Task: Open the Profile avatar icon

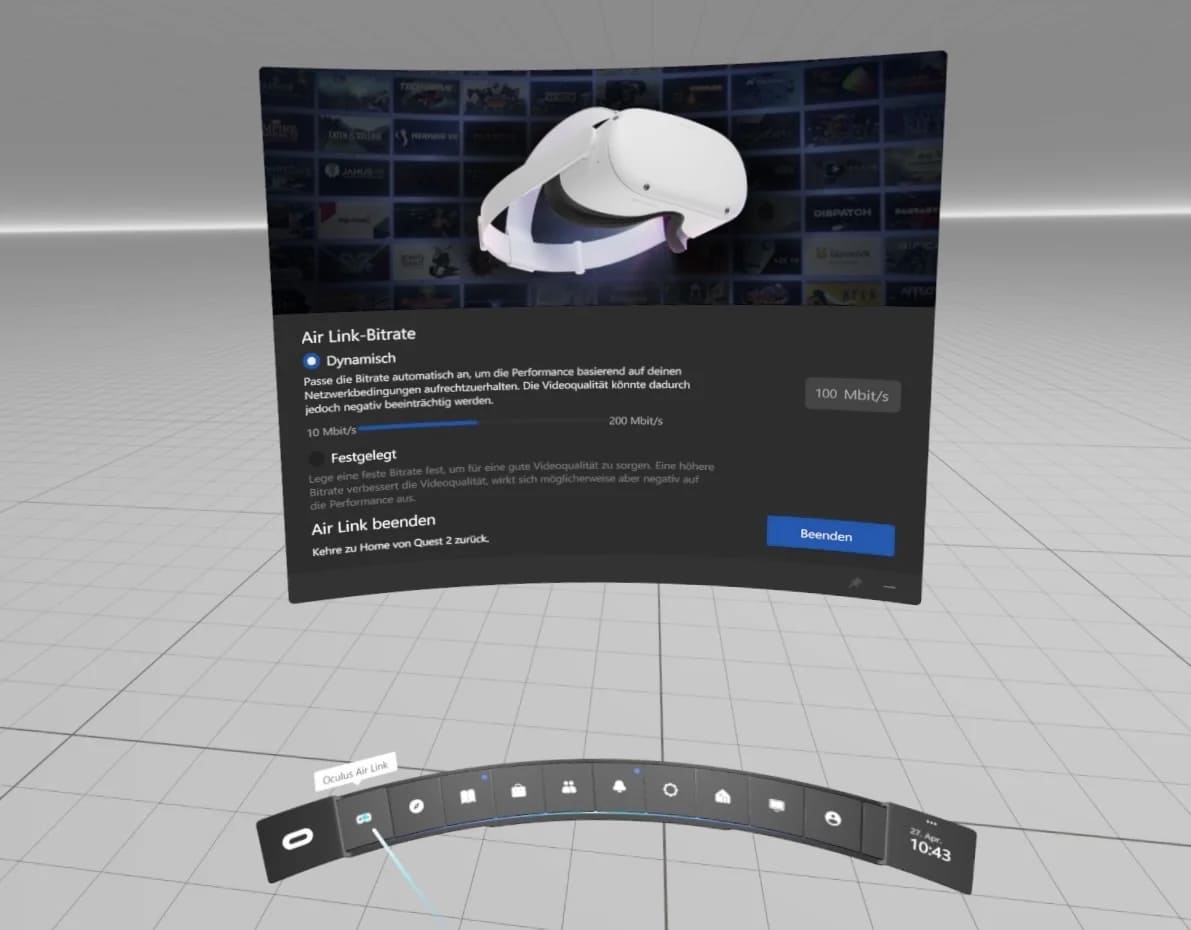Action: click(832, 818)
